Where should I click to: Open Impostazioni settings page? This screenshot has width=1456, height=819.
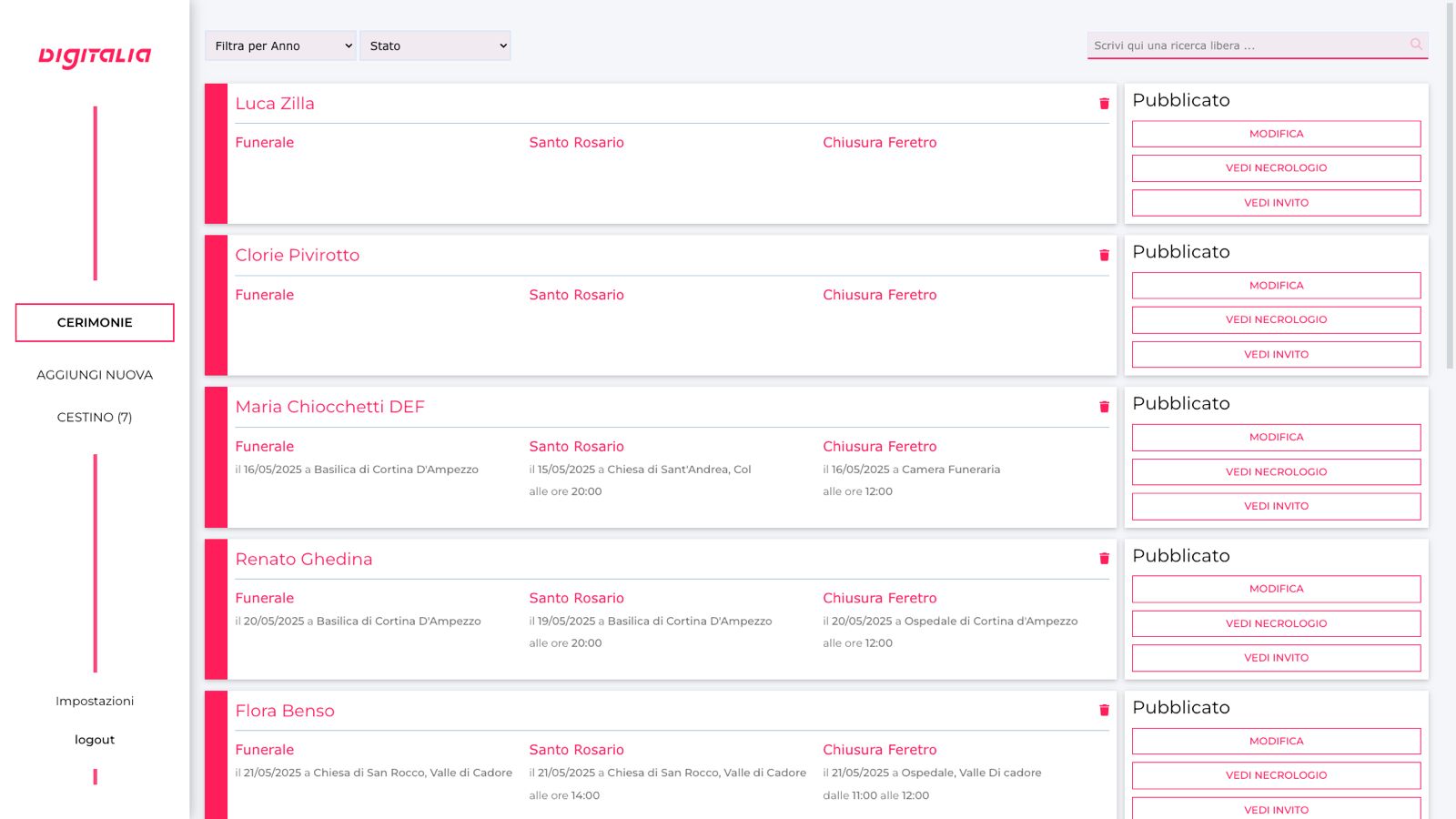point(95,701)
